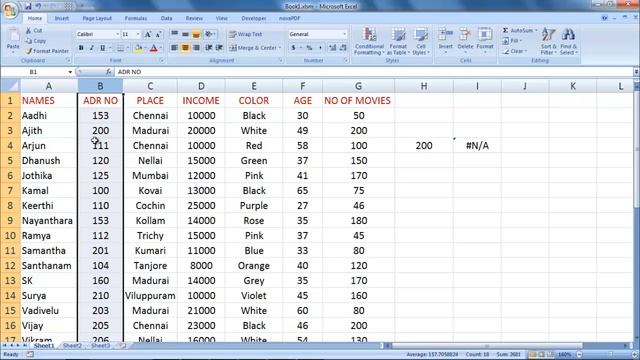The image size is (640, 360).
Task: Select column G header
Action: [358, 86]
